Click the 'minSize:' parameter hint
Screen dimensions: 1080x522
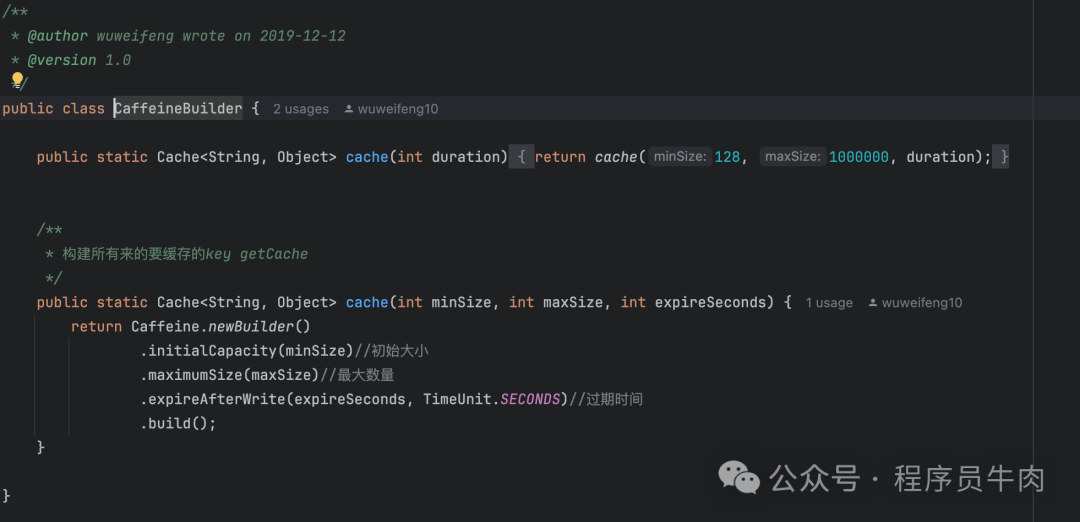pyautogui.click(x=680, y=157)
